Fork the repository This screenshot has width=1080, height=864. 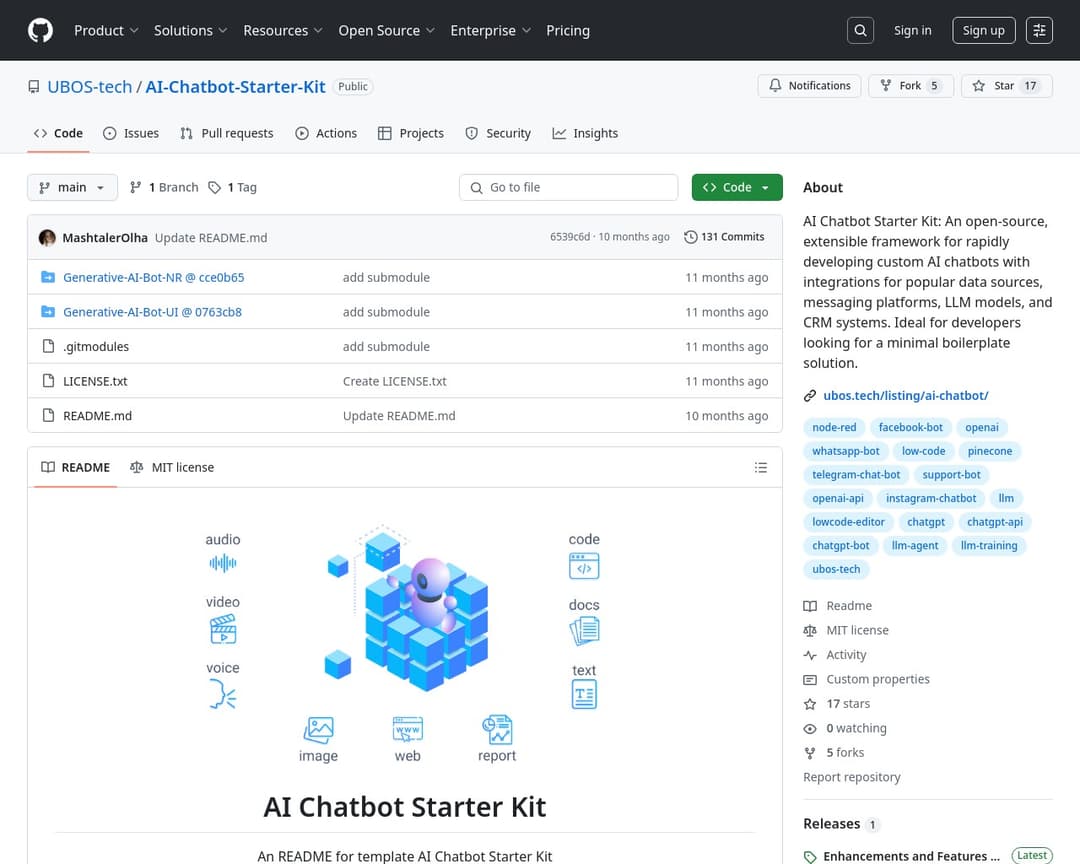pyautogui.click(x=911, y=86)
